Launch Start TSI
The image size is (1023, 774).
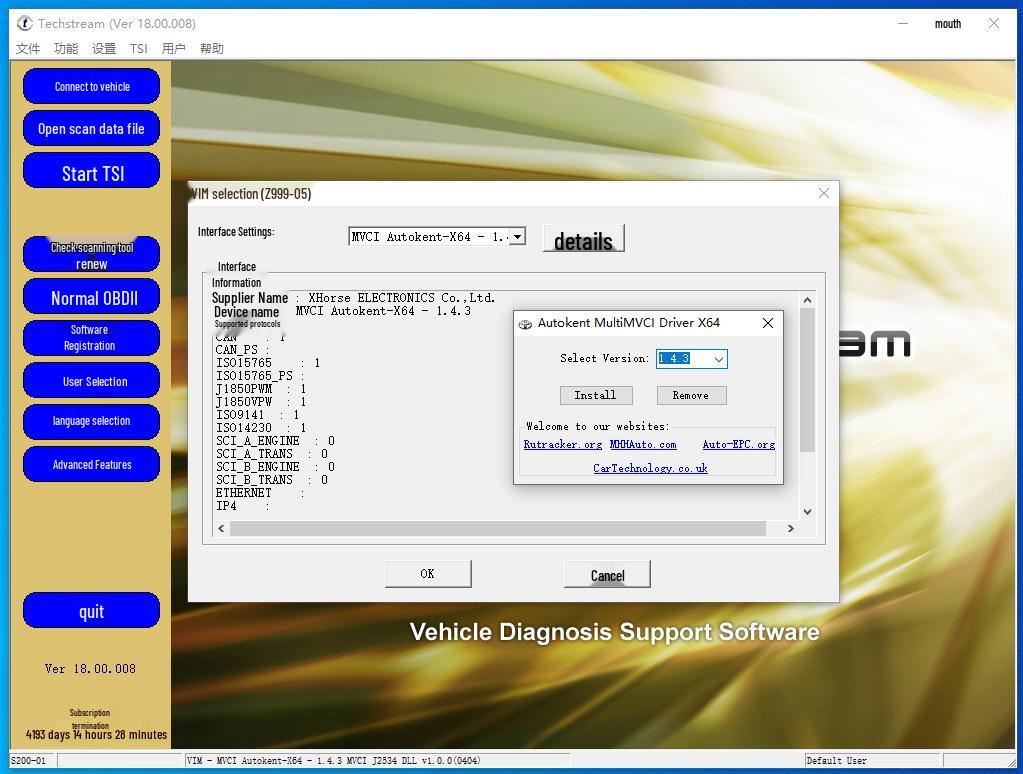tap(91, 171)
